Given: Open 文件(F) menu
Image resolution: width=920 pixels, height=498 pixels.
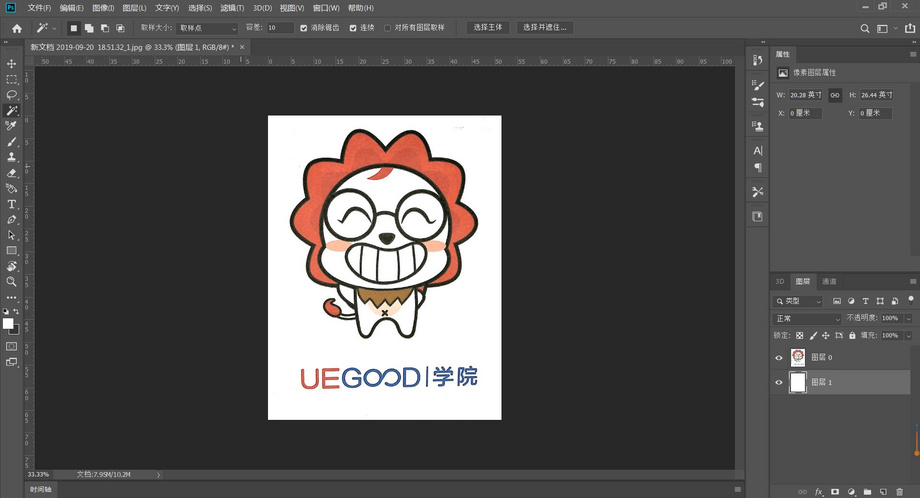Looking at the screenshot, I should pos(39,8).
